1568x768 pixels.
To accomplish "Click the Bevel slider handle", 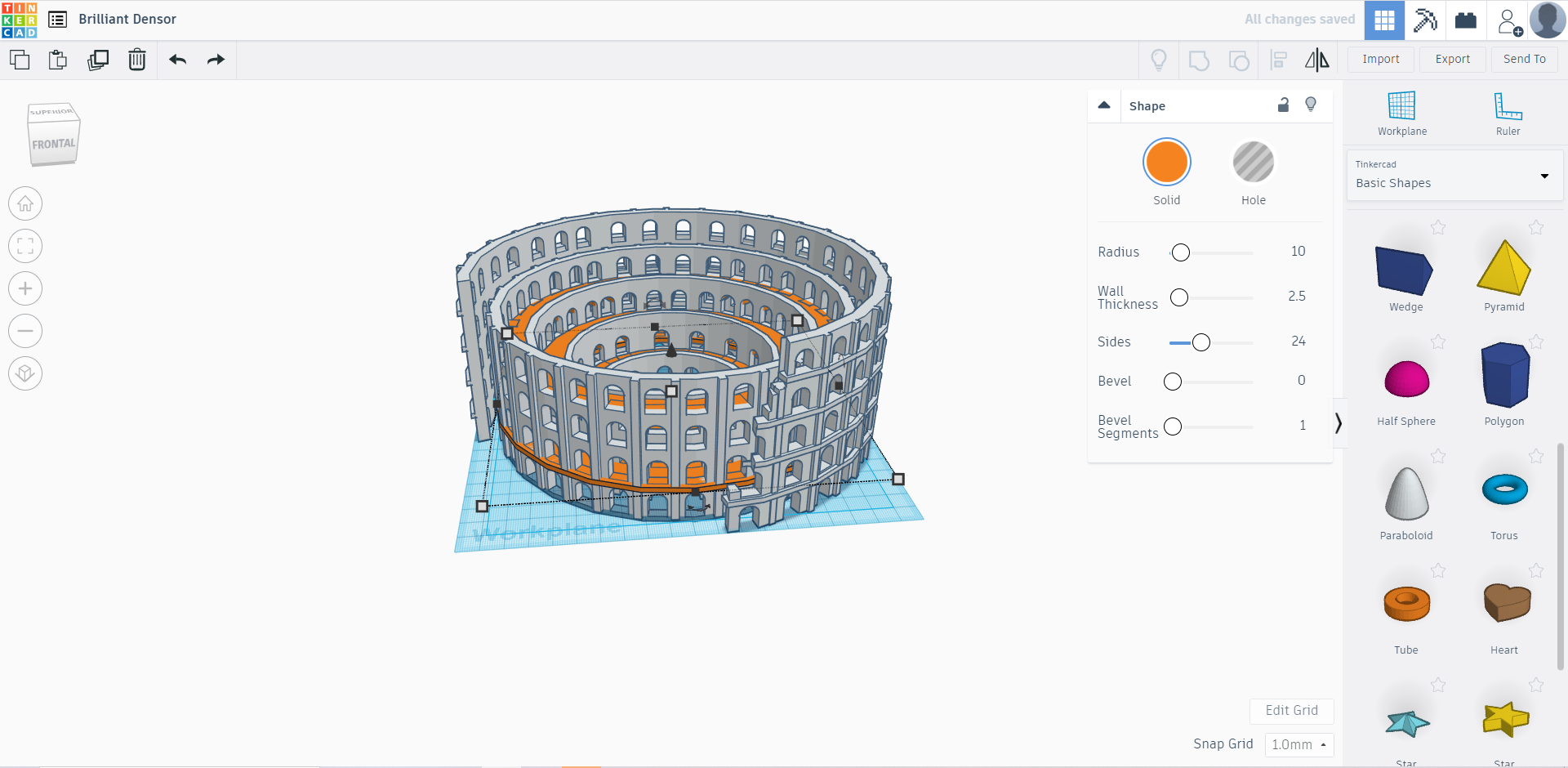I will (1173, 382).
